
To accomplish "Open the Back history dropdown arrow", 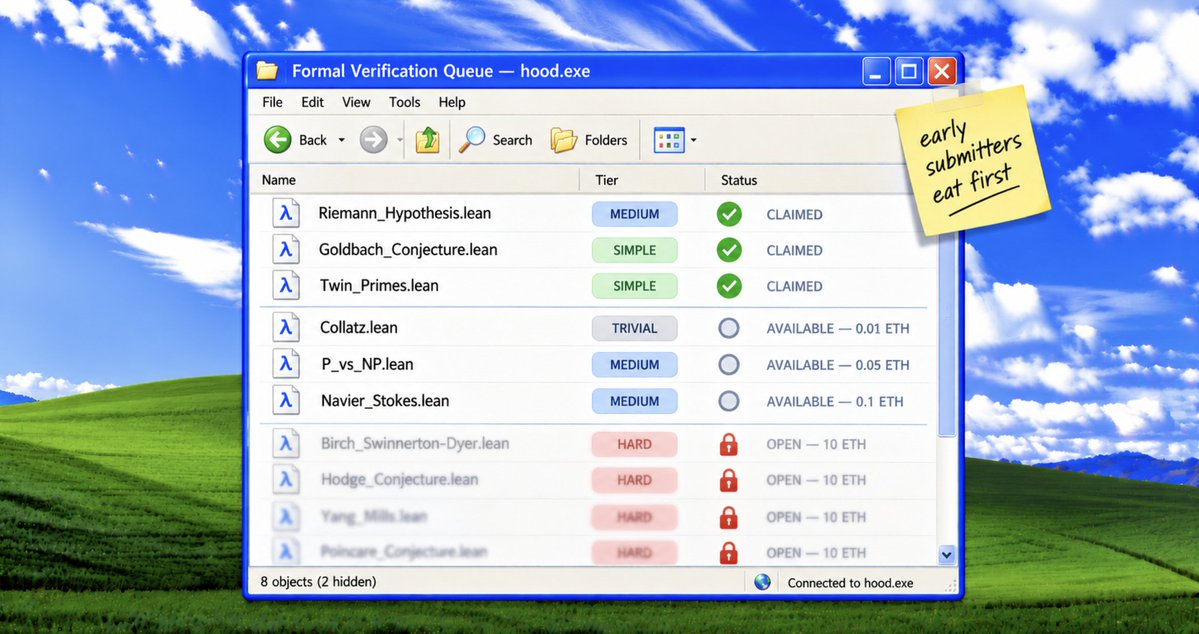I will pos(341,141).
